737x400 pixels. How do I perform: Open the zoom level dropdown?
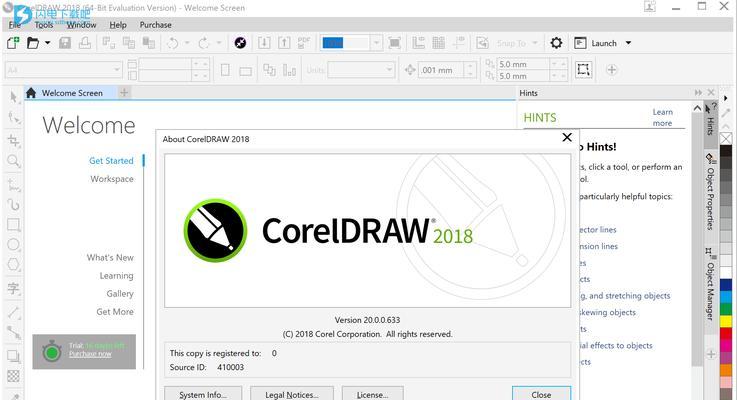[x=376, y=43]
